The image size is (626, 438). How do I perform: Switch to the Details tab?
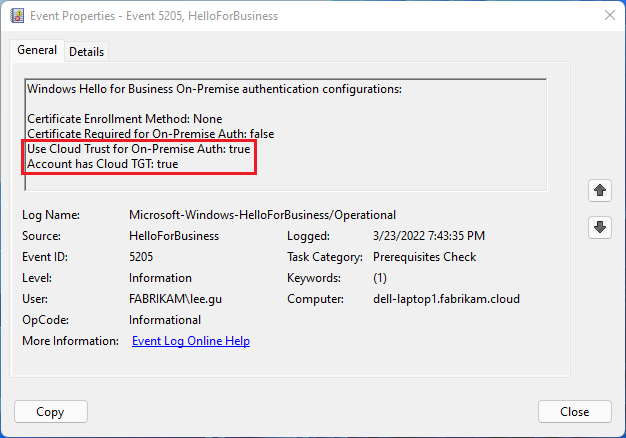pos(86,52)
